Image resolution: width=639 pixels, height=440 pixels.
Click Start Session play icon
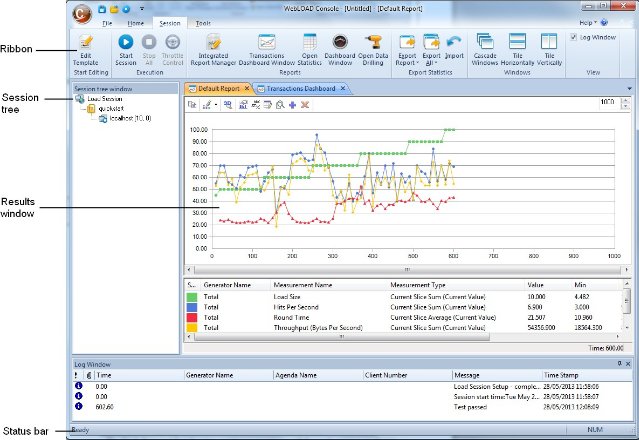[126, 42]
